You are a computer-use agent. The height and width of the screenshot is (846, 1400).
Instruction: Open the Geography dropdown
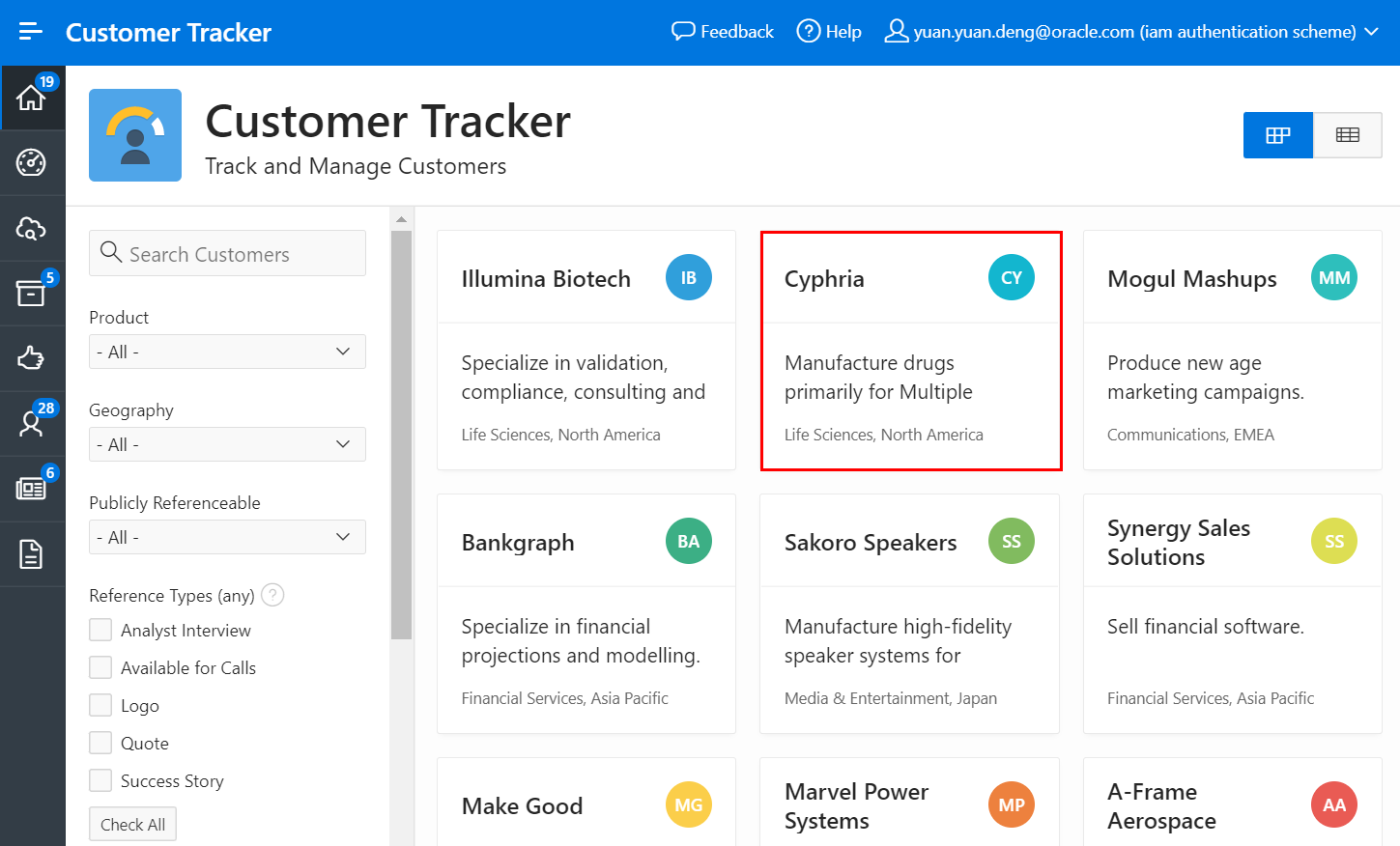(x=227, y=444)
